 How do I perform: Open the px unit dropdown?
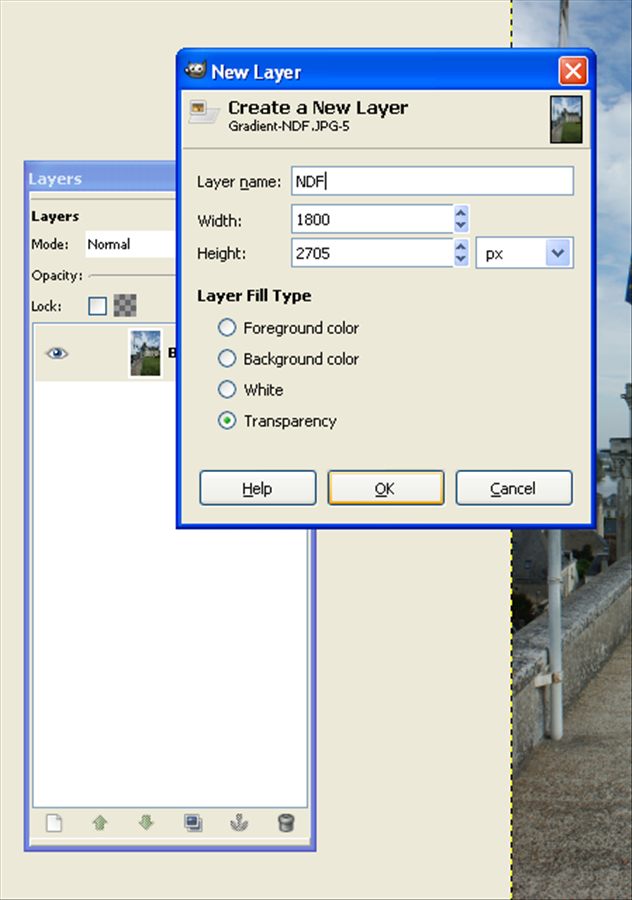tap(524, 253)
